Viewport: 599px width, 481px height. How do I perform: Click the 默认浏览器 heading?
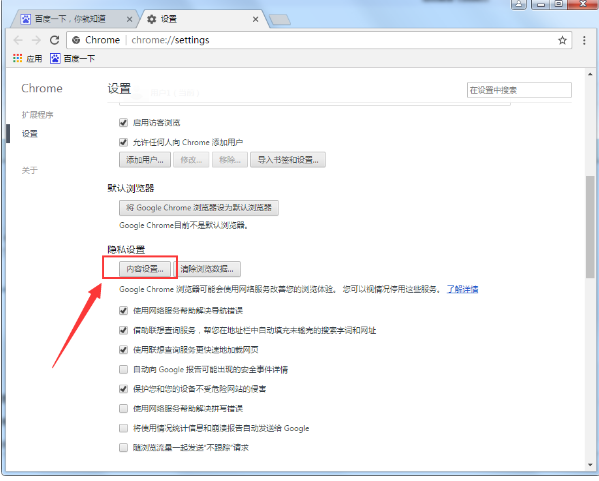[131, 188]
